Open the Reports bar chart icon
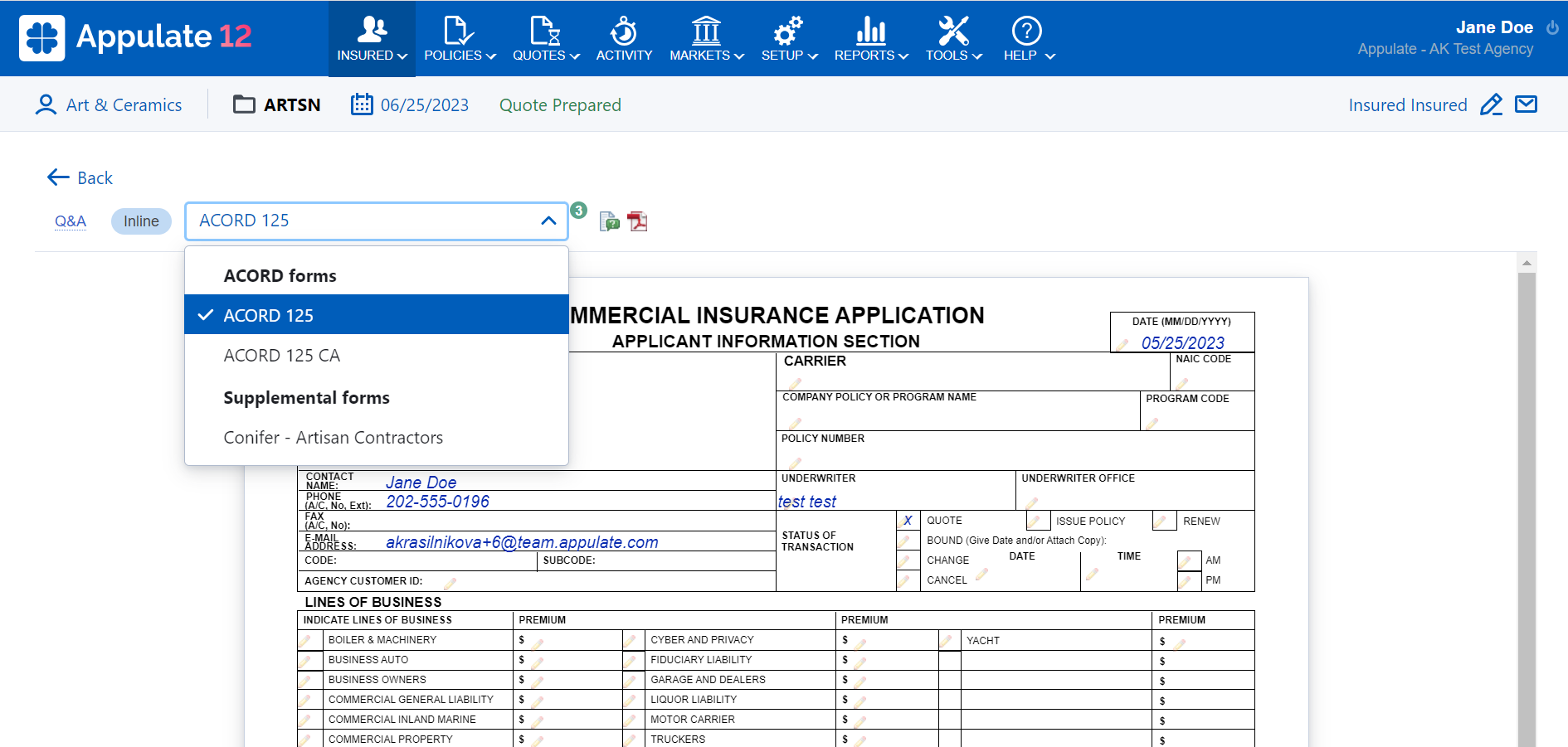 (870, 31)
